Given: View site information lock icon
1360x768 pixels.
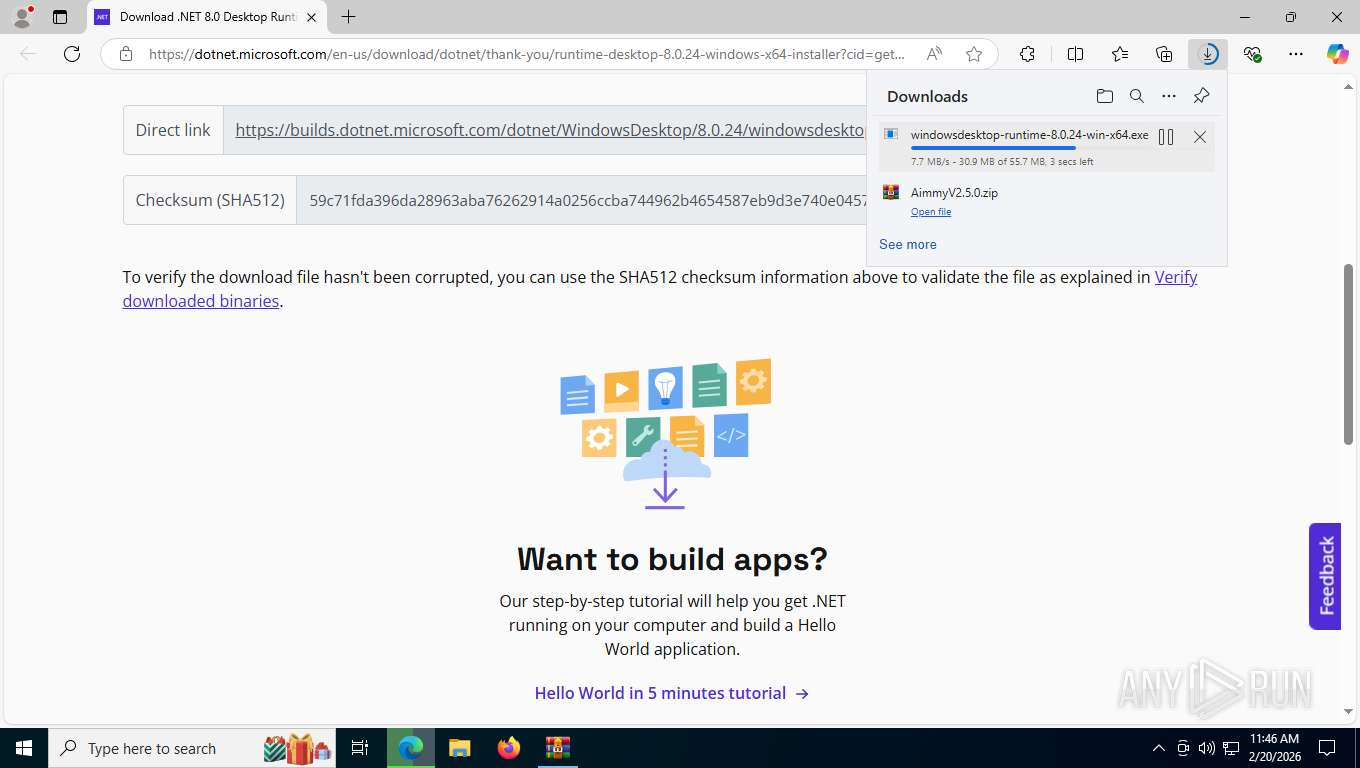Looking at the screenshot, I should (126, 54).
